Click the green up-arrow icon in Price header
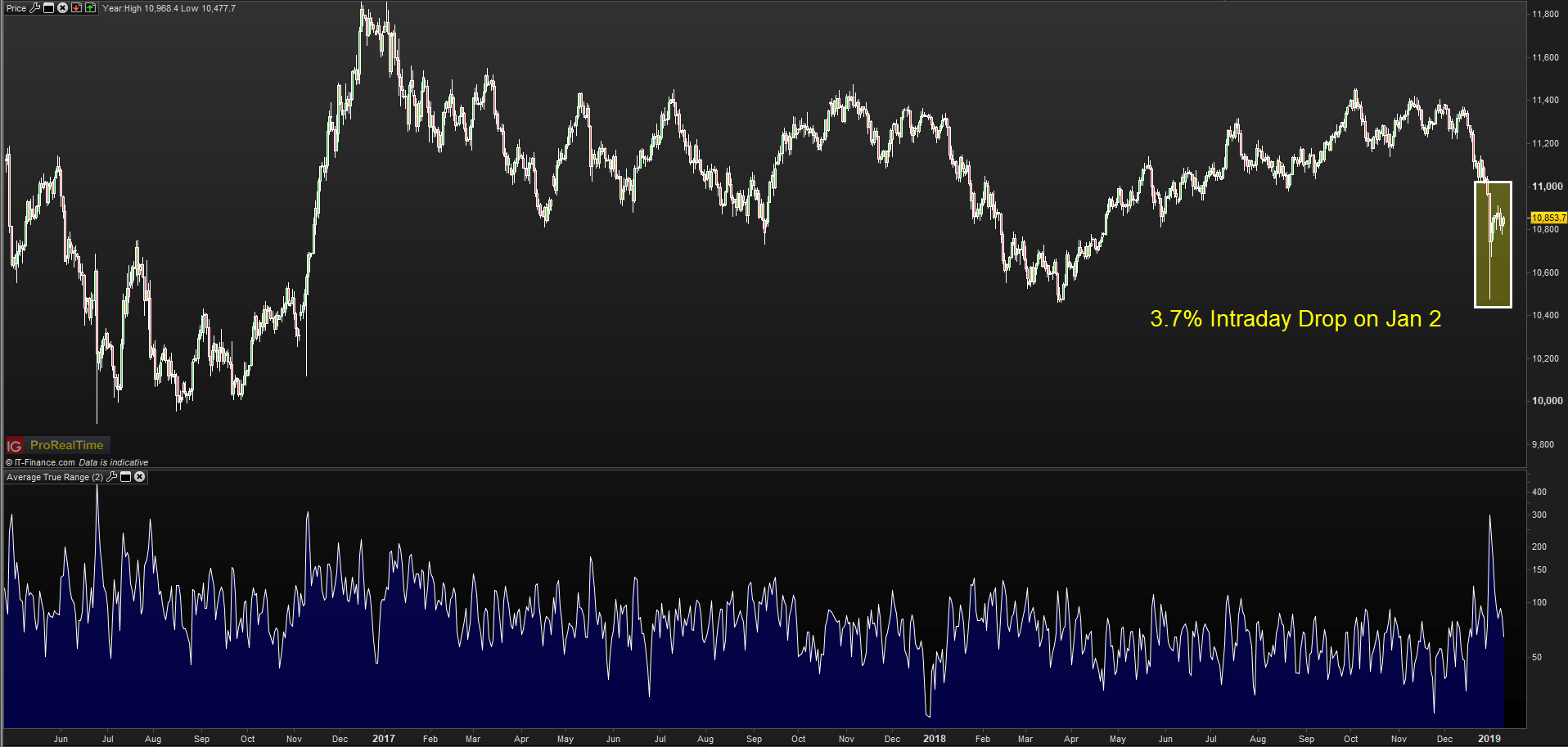1568x747 pixels. pyautogui.click(x=90, y=8)
